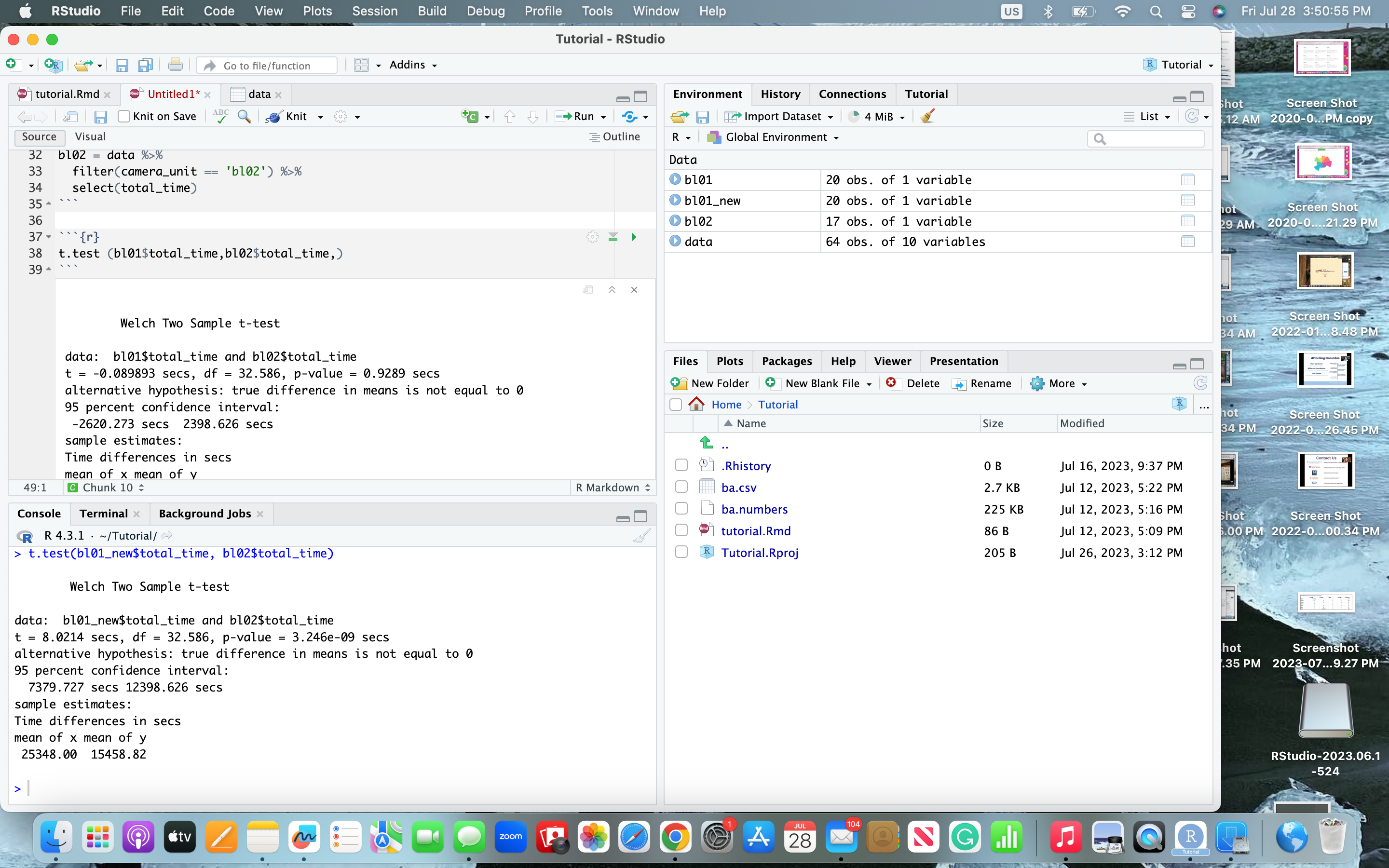Toggle Knit on Save checkbox
The width and height of the screenshot is (1389, 868).
click(123, 117)
